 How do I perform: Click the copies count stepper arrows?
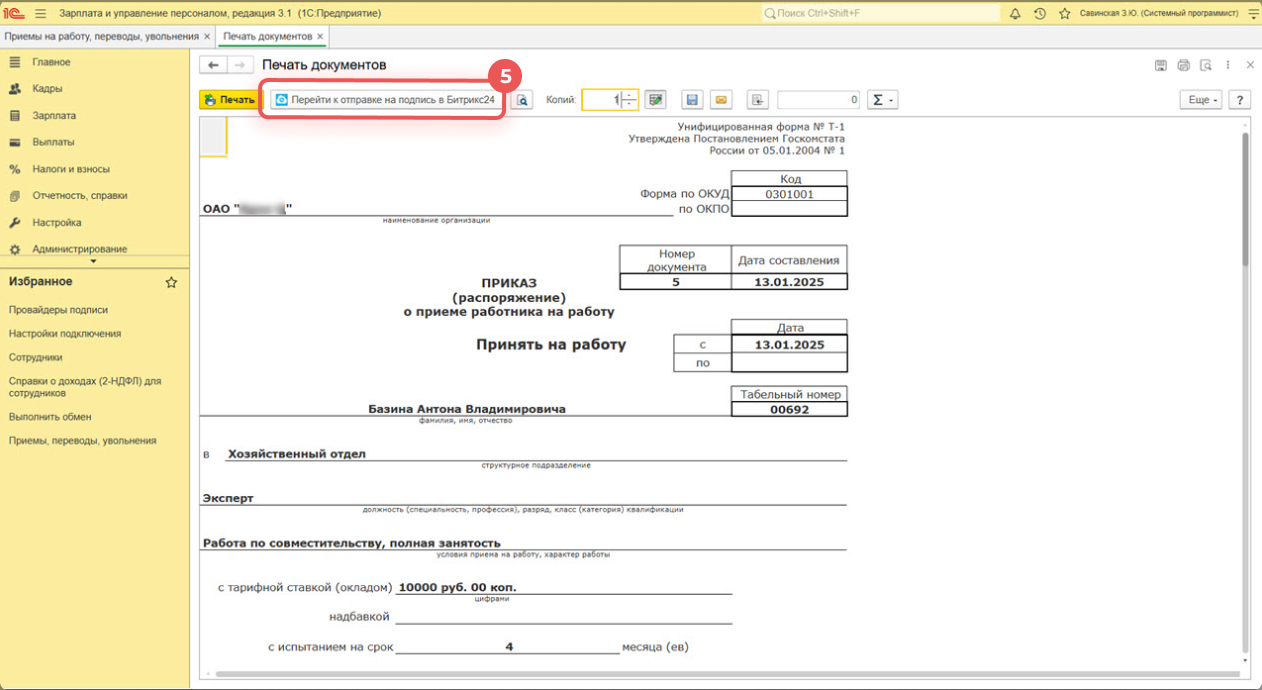(628, 100)
